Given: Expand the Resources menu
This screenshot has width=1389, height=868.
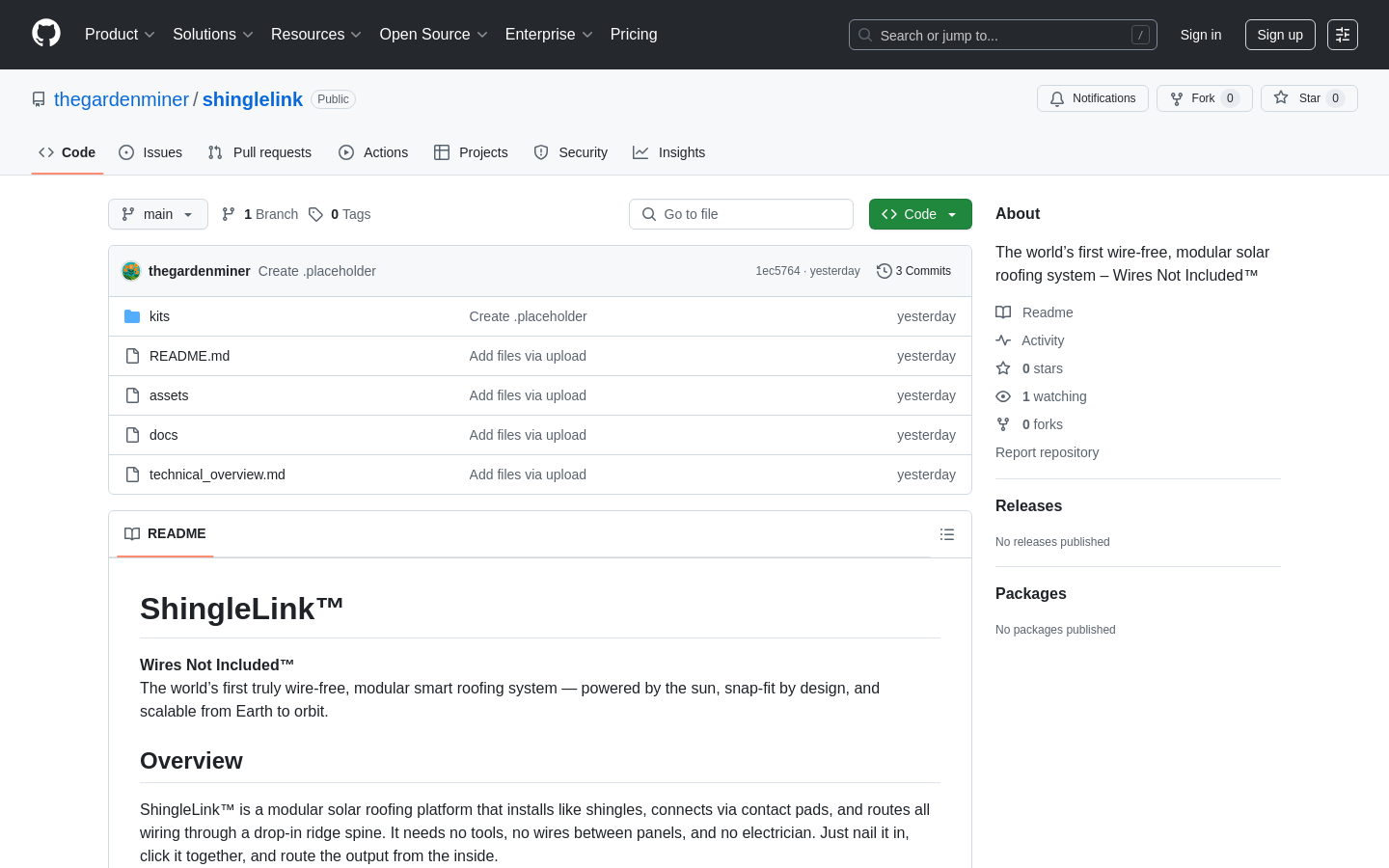Looking at the screenshot, I should (316, 35).
